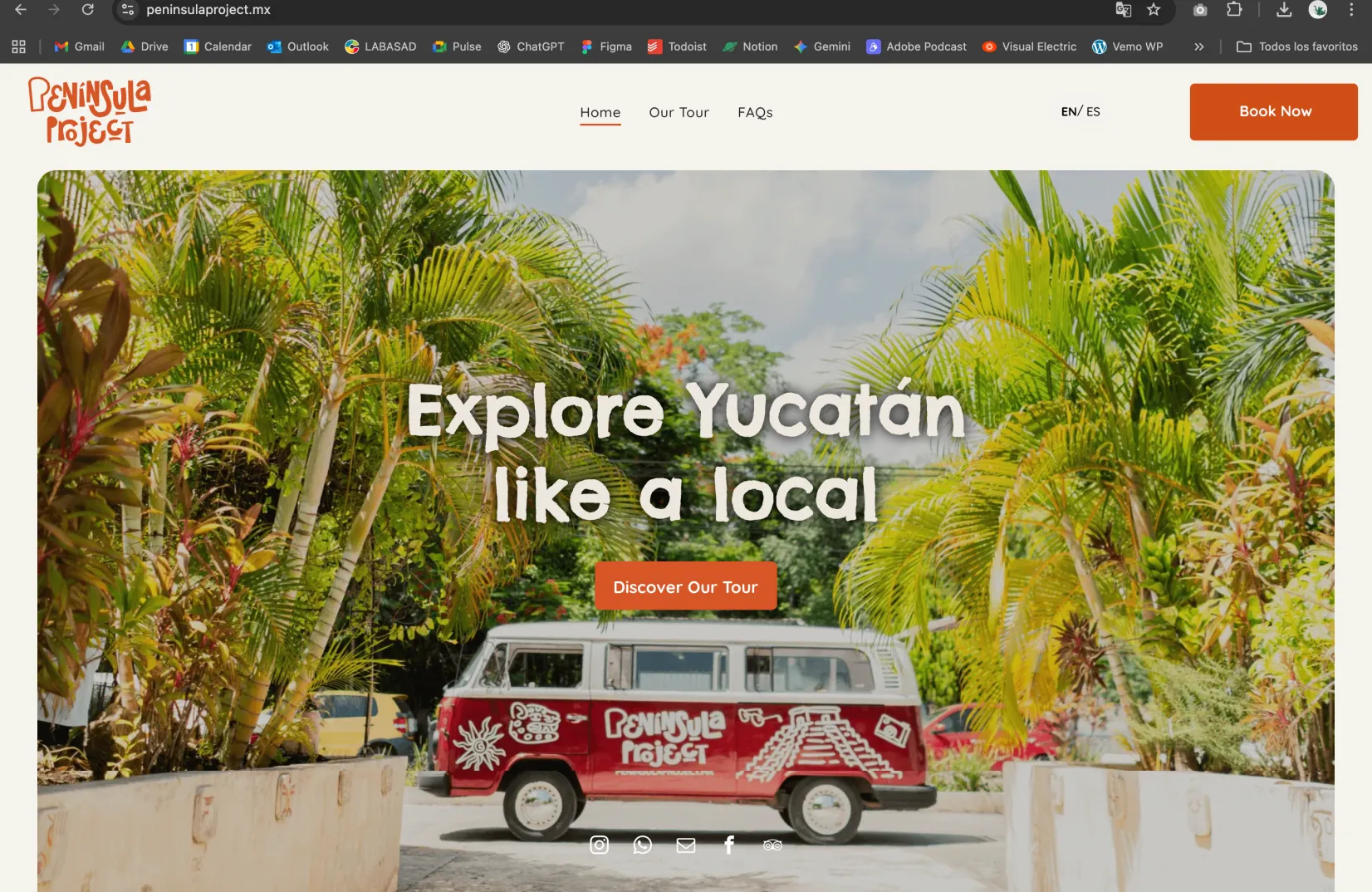1372x892 pixels.
Task: Open the Instagram icon link
Action: coord(599,845)
